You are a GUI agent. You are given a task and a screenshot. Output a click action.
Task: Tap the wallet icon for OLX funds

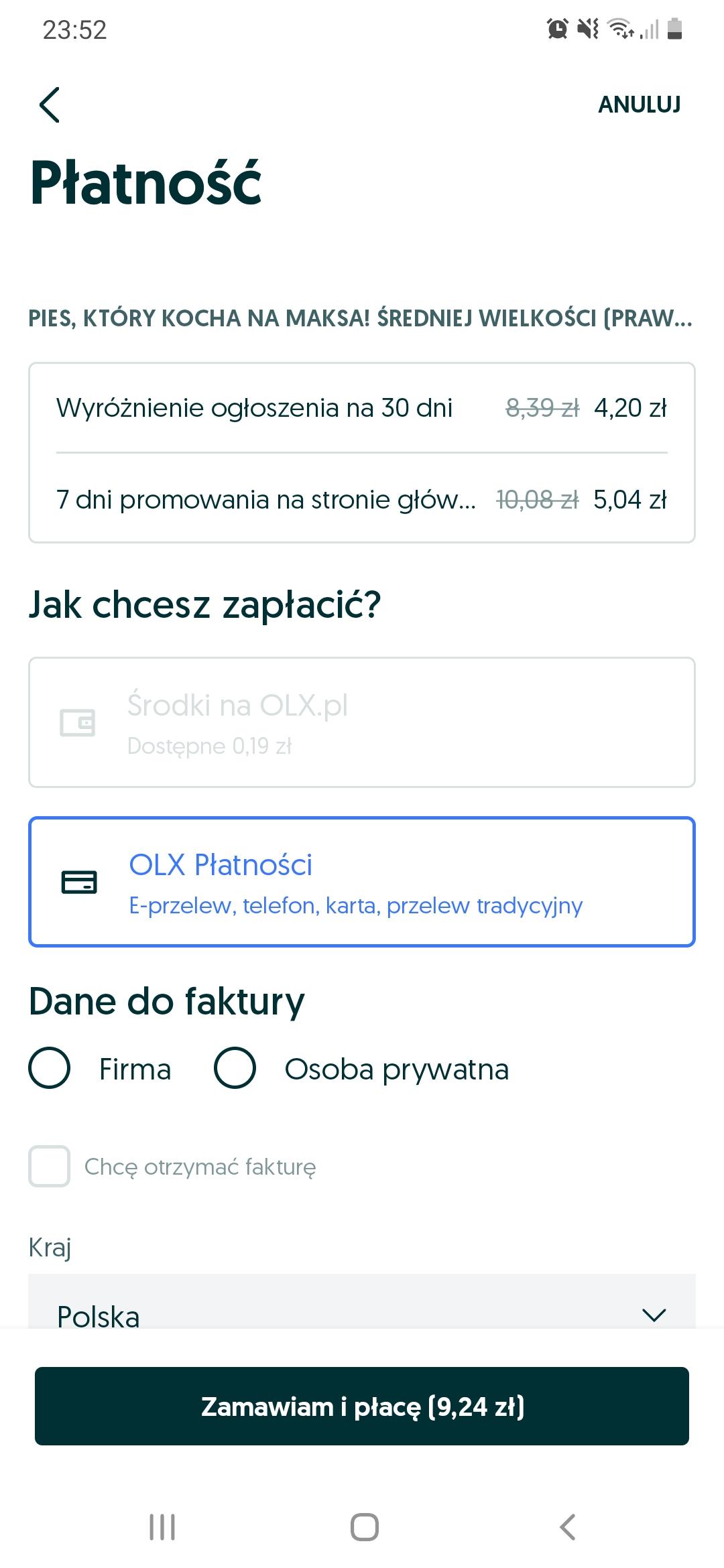(78, 722)
